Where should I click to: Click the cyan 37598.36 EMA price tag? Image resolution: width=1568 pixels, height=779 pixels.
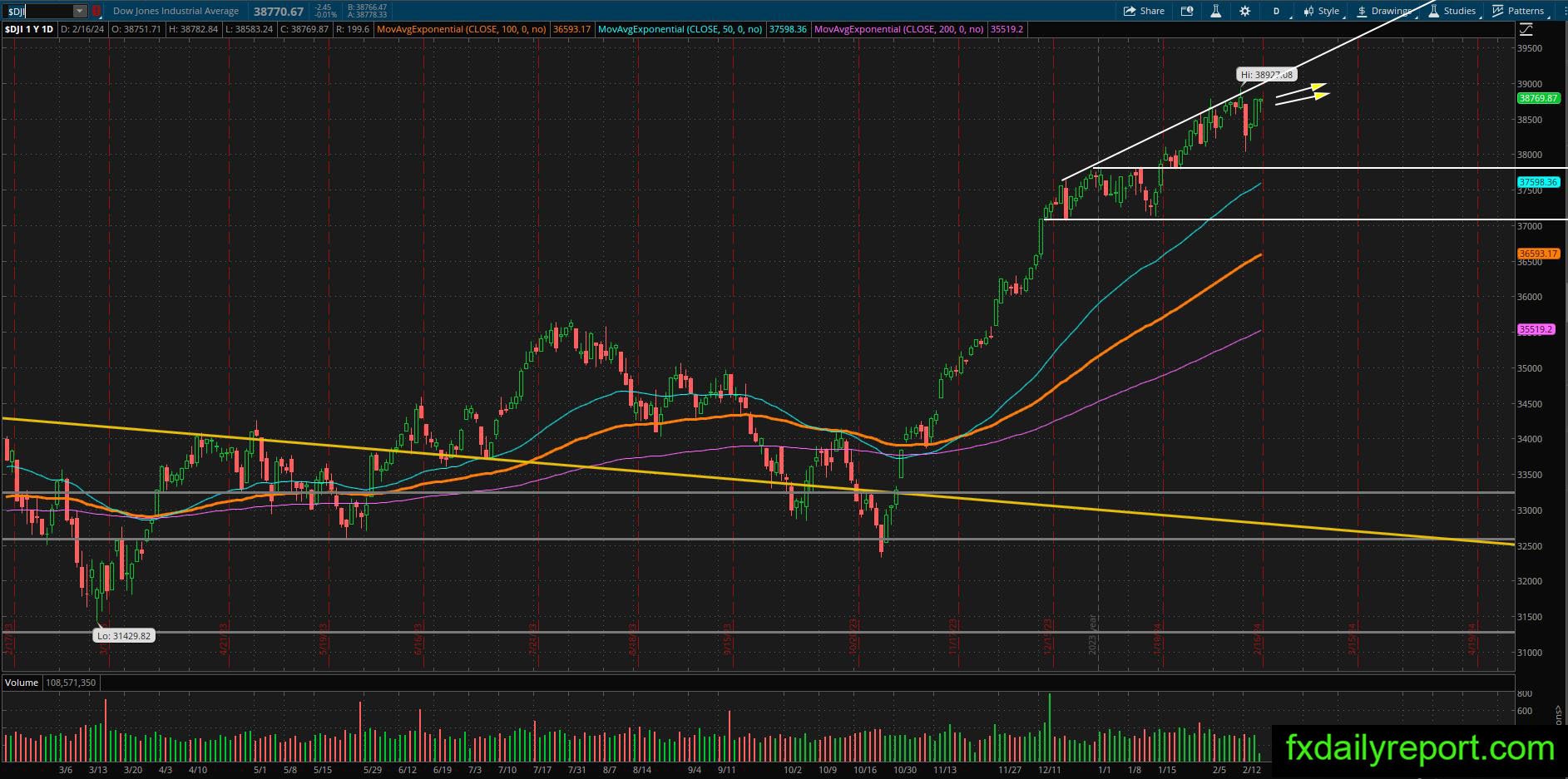point(1537,182)
